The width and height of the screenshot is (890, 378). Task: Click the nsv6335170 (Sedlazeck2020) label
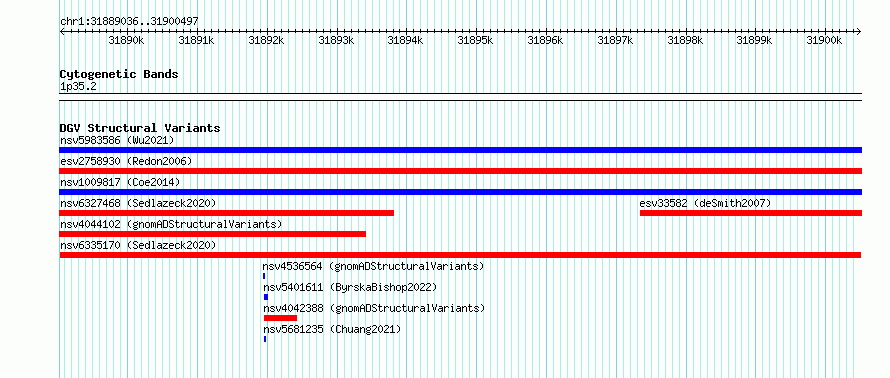pyautogui.click(x=138, y=245)
